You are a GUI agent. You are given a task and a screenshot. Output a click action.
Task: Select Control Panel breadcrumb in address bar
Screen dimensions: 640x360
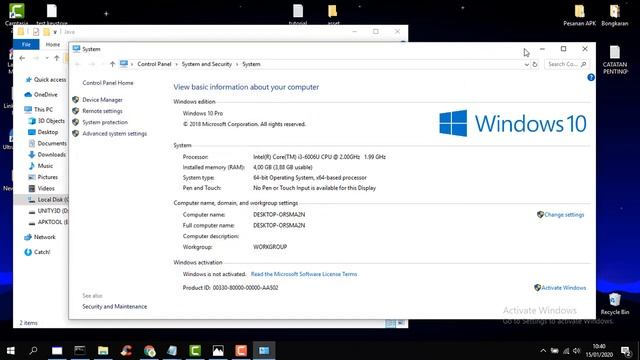tap(154, 64)
